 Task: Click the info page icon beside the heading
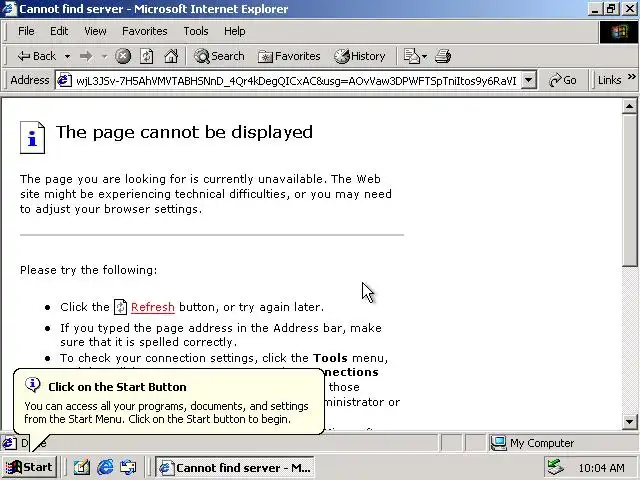(x=32, y=138)
